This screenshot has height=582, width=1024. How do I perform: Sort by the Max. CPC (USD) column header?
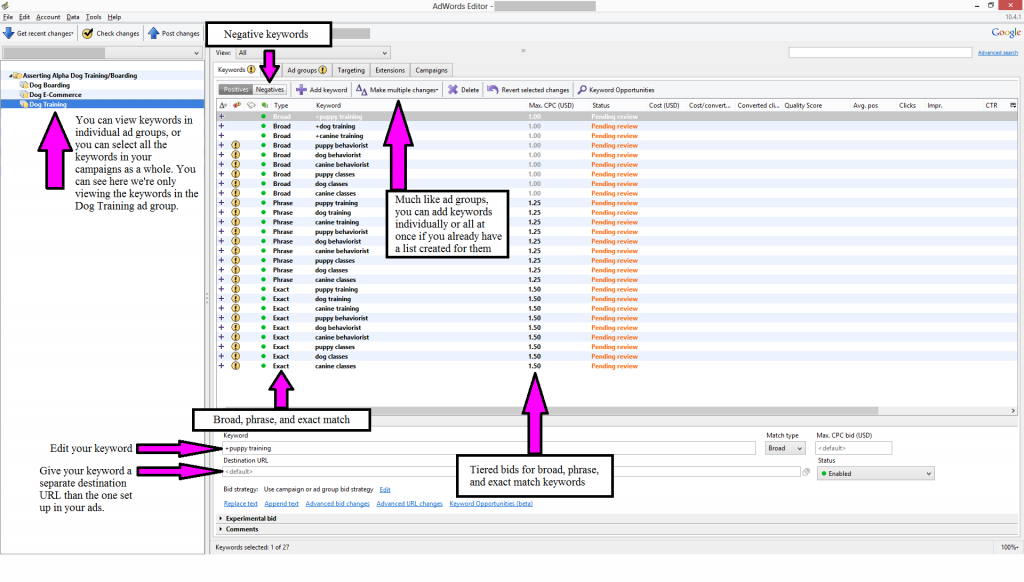[551, 105]
